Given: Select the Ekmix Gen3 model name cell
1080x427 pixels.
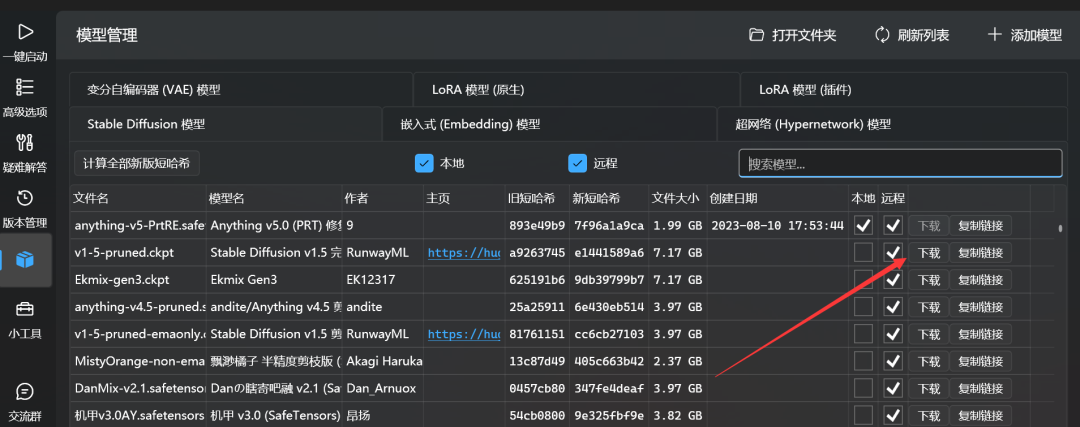Looking at the screenshot, I should pos(273,280).
